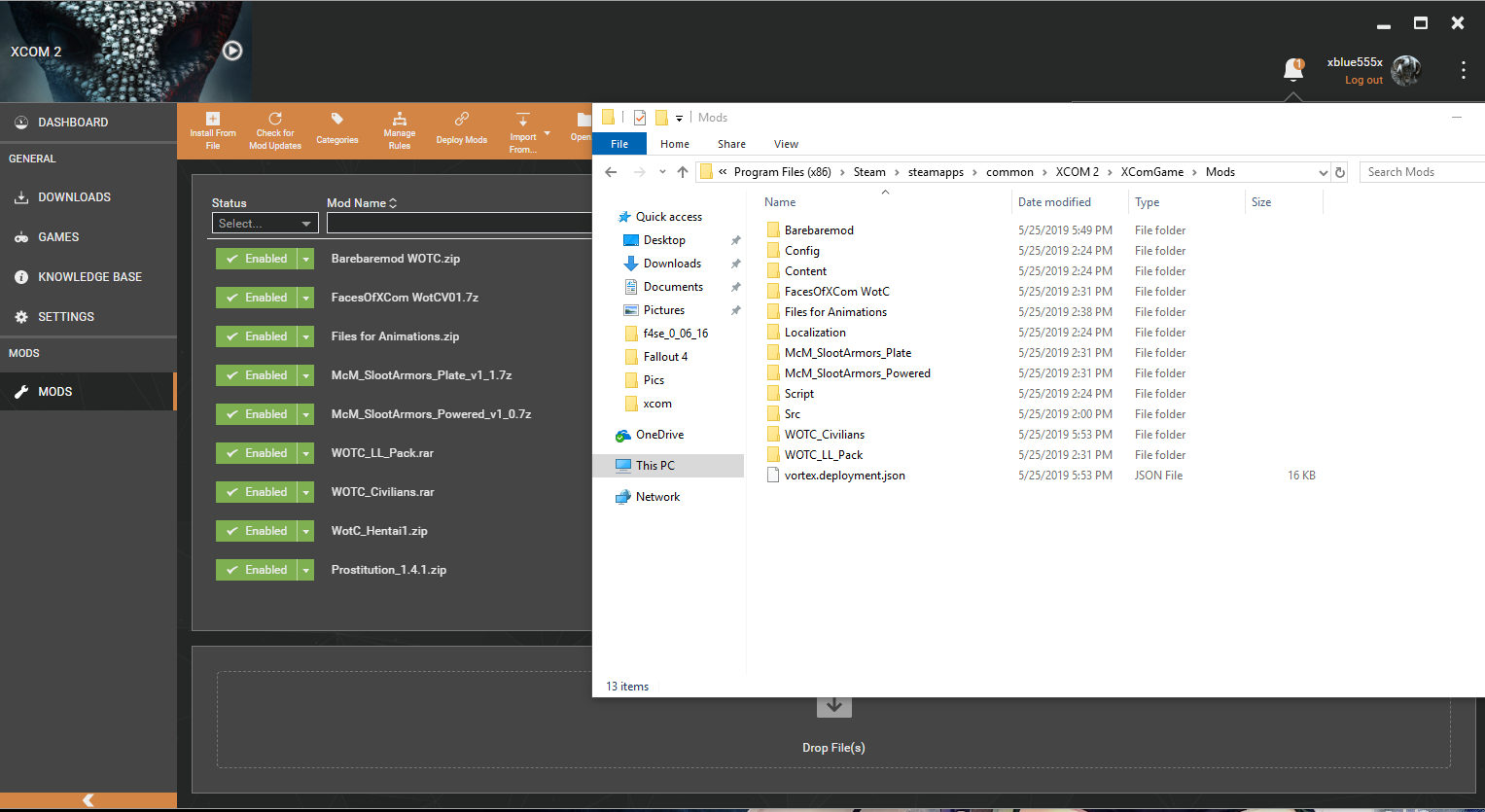Viewport: 1485px width, 812px height.
Task: Toggle Enabled for WOTC_Civilians.rar
Action: click(257, 492)
